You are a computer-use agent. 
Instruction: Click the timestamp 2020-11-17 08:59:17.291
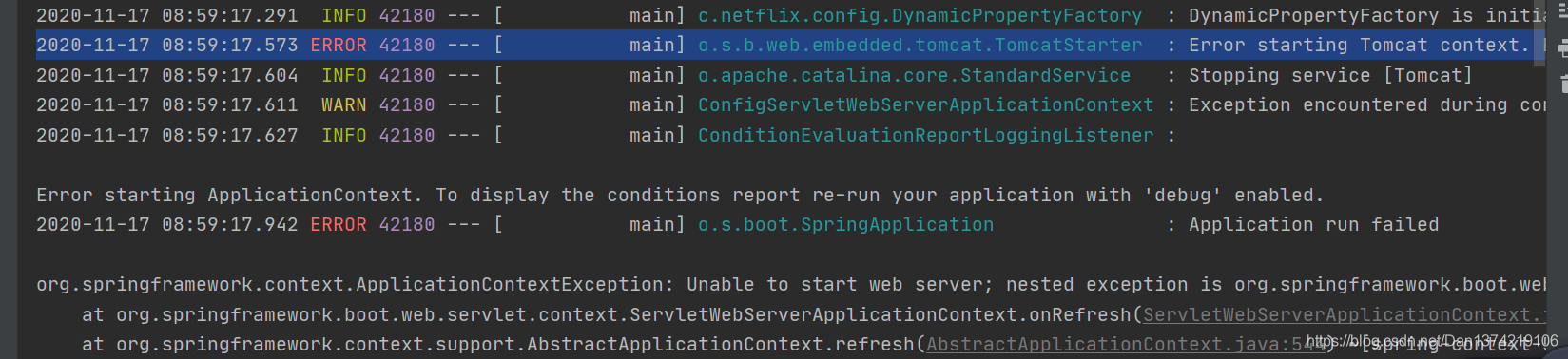166,15
